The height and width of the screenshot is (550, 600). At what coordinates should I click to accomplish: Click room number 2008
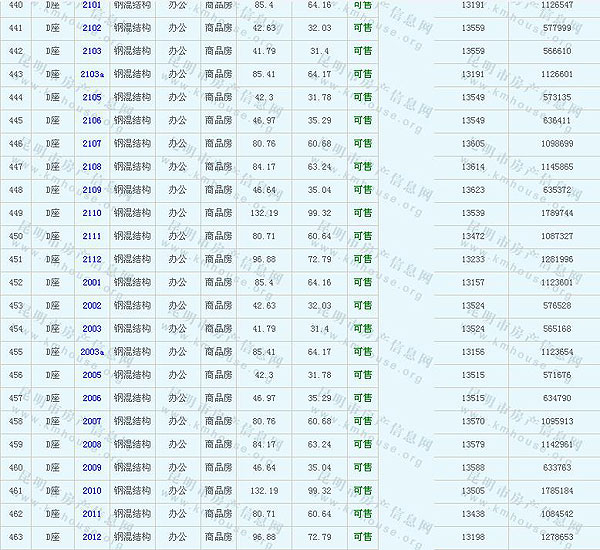(x=92, y=444)
